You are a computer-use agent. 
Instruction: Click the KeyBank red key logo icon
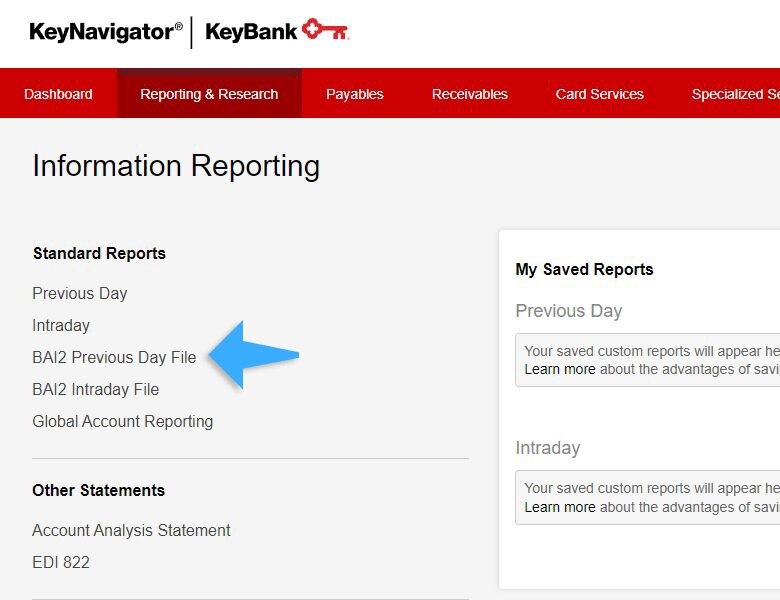pyautogui.click(x=325, y=31)
